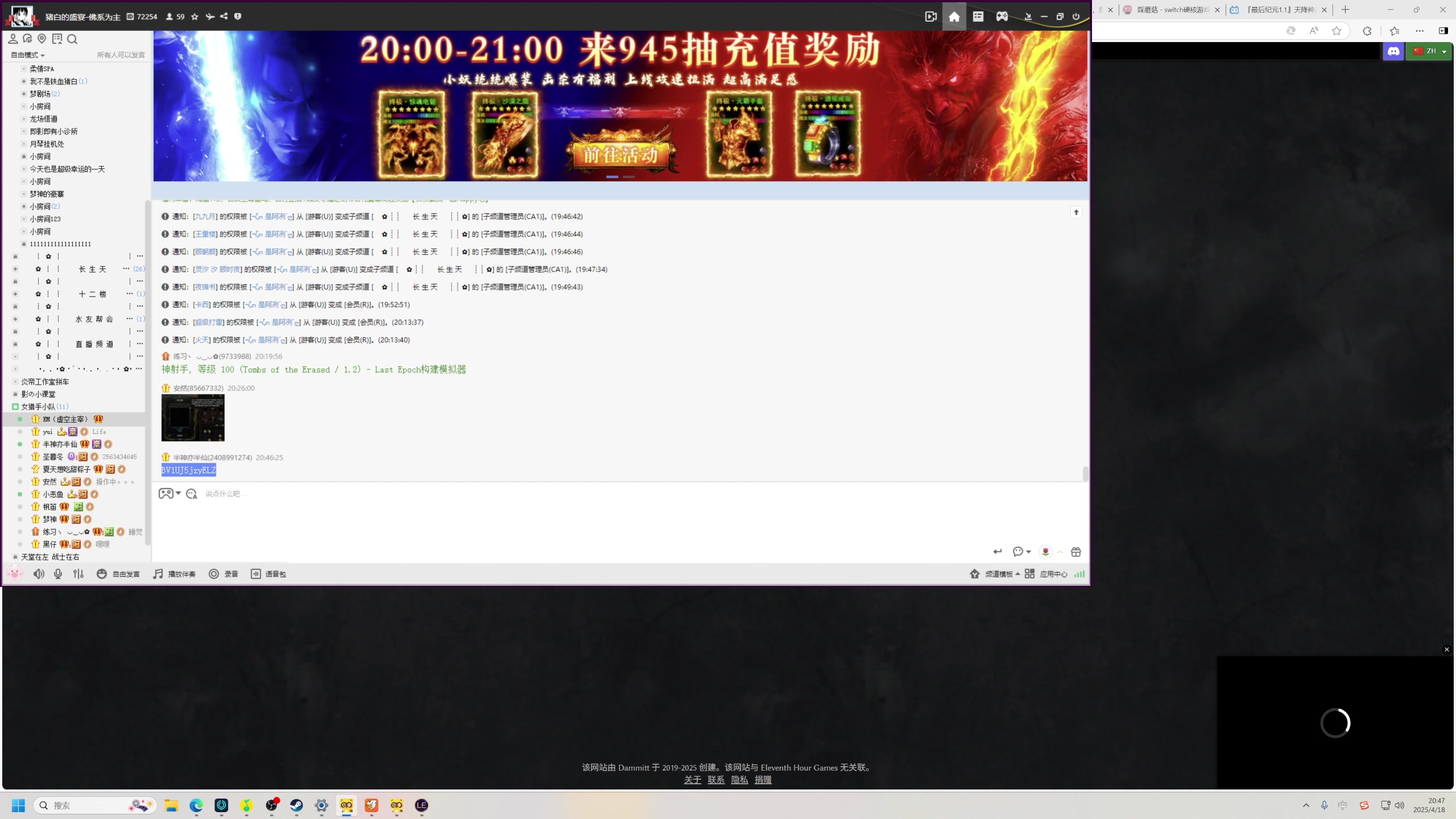Screen dimensions: 1456x819
Task: Click the shield icon beside the channel title
Action: pos(238,16)
